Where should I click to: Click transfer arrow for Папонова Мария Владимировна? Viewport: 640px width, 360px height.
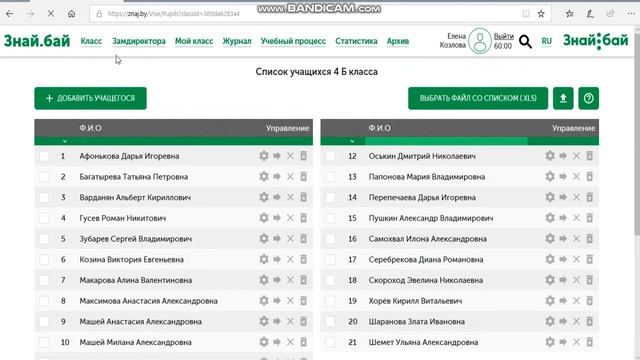(x=563, y=177)
